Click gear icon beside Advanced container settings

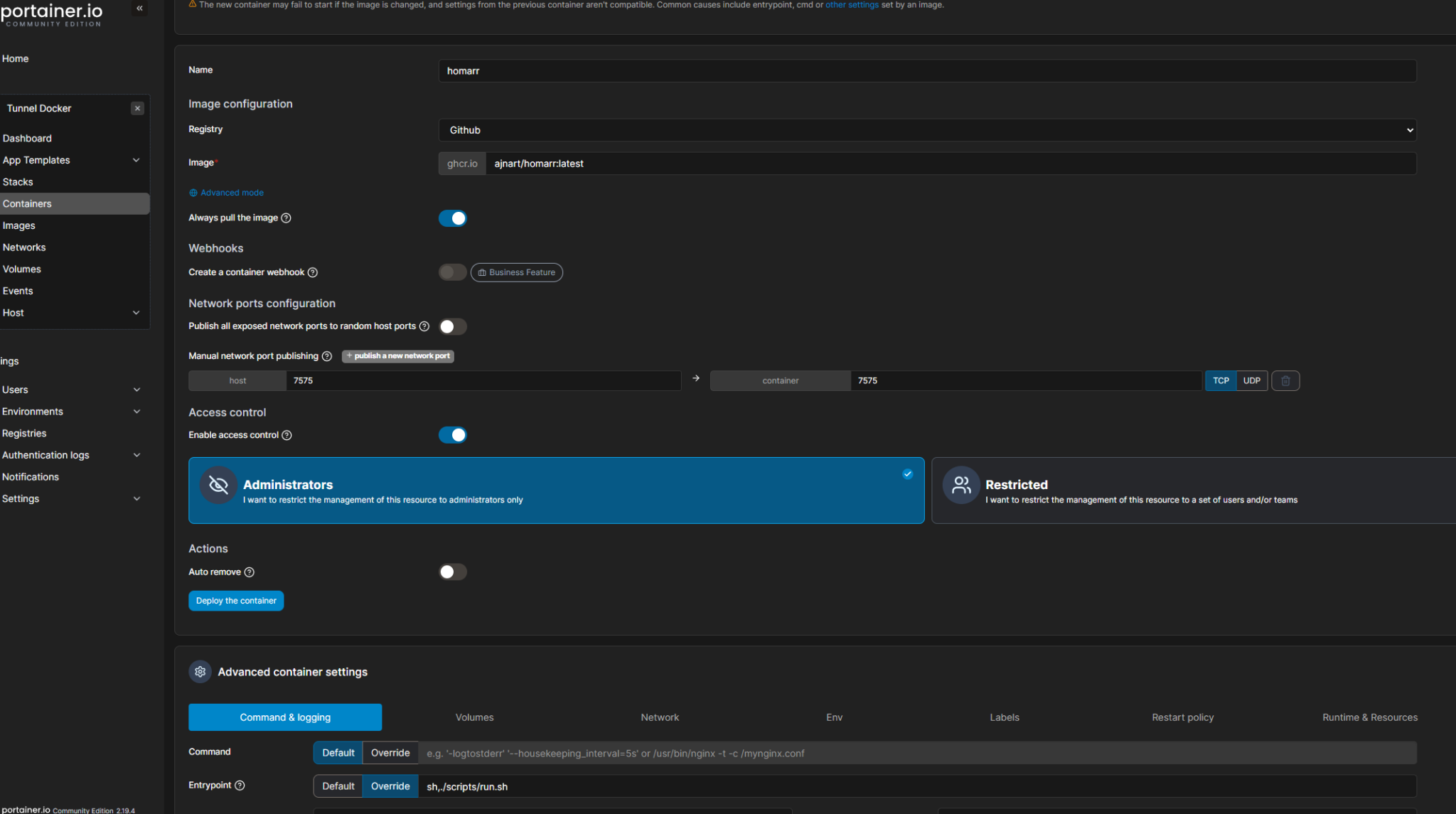pos(200,671)
